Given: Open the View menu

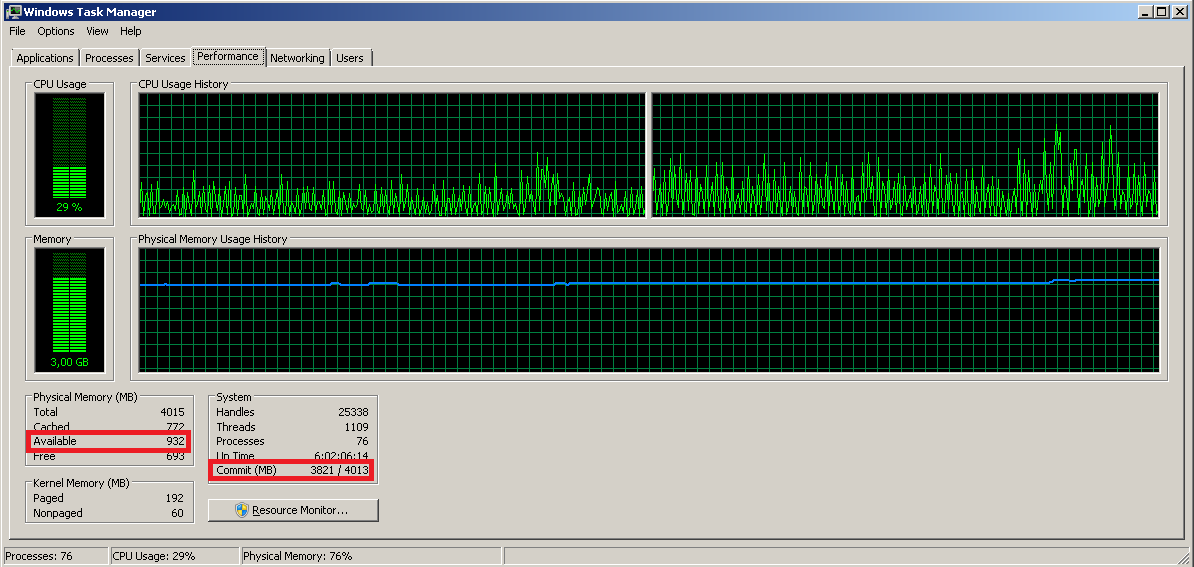Looking at the screenshot, I should click(x=97, y=31).
